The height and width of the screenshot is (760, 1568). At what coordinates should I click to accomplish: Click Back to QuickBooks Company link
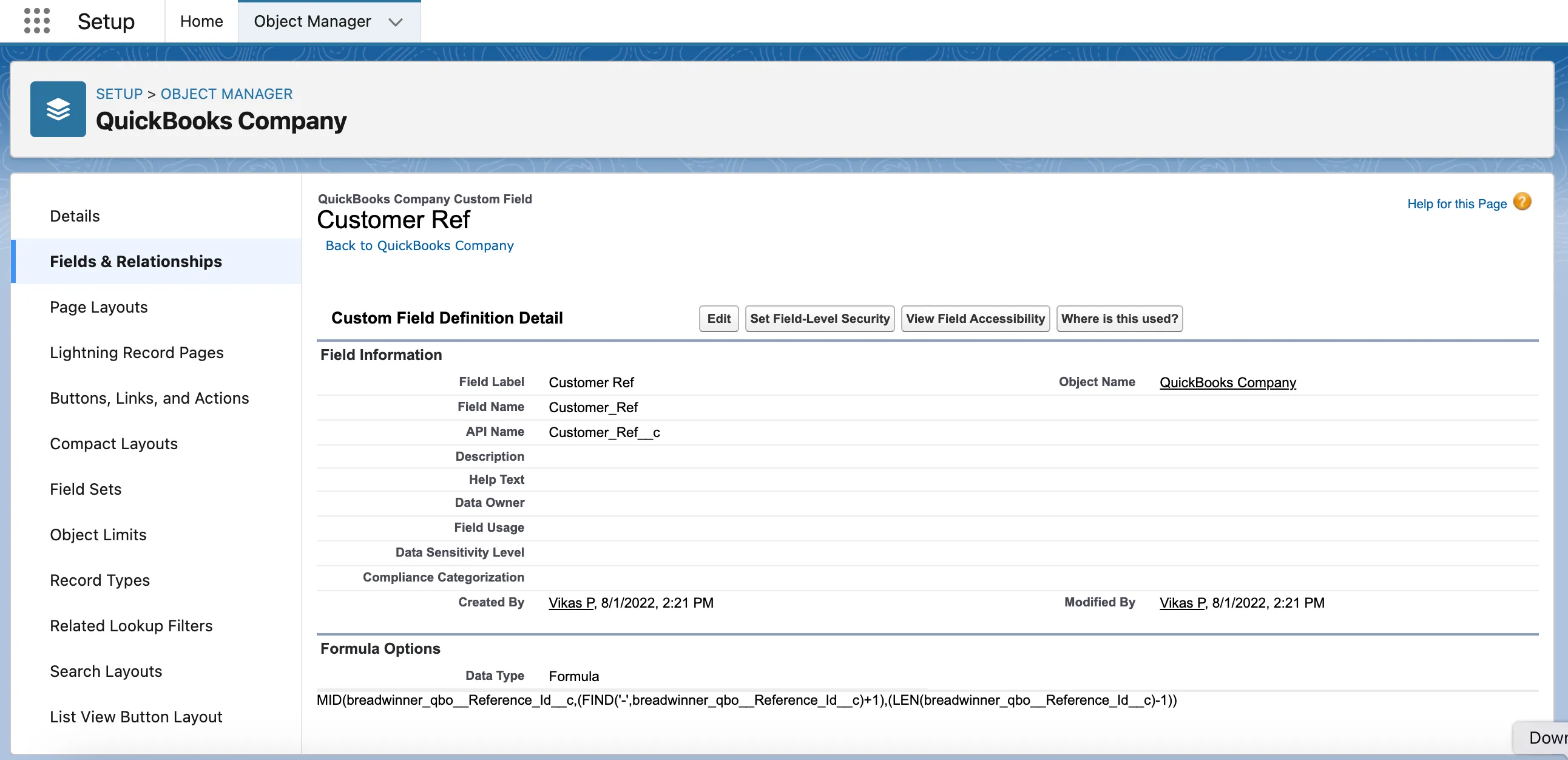419,245
